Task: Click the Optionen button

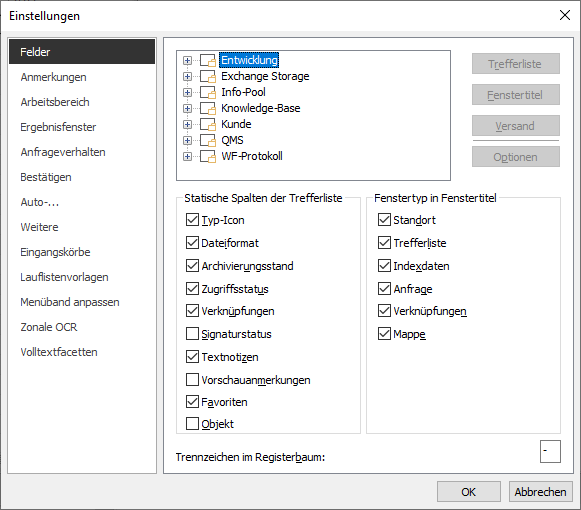Action: [515, 157]
